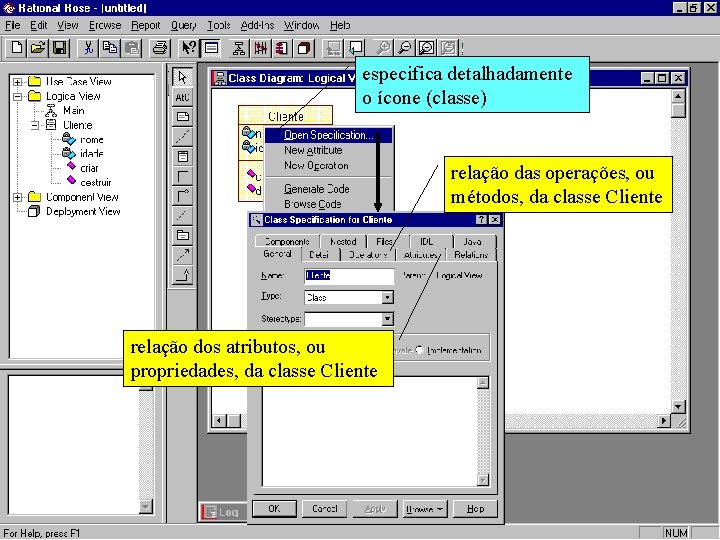Activate the context-sensitive Help pointer icon
This screenshot has height=540, width=720.
(188, 48)
